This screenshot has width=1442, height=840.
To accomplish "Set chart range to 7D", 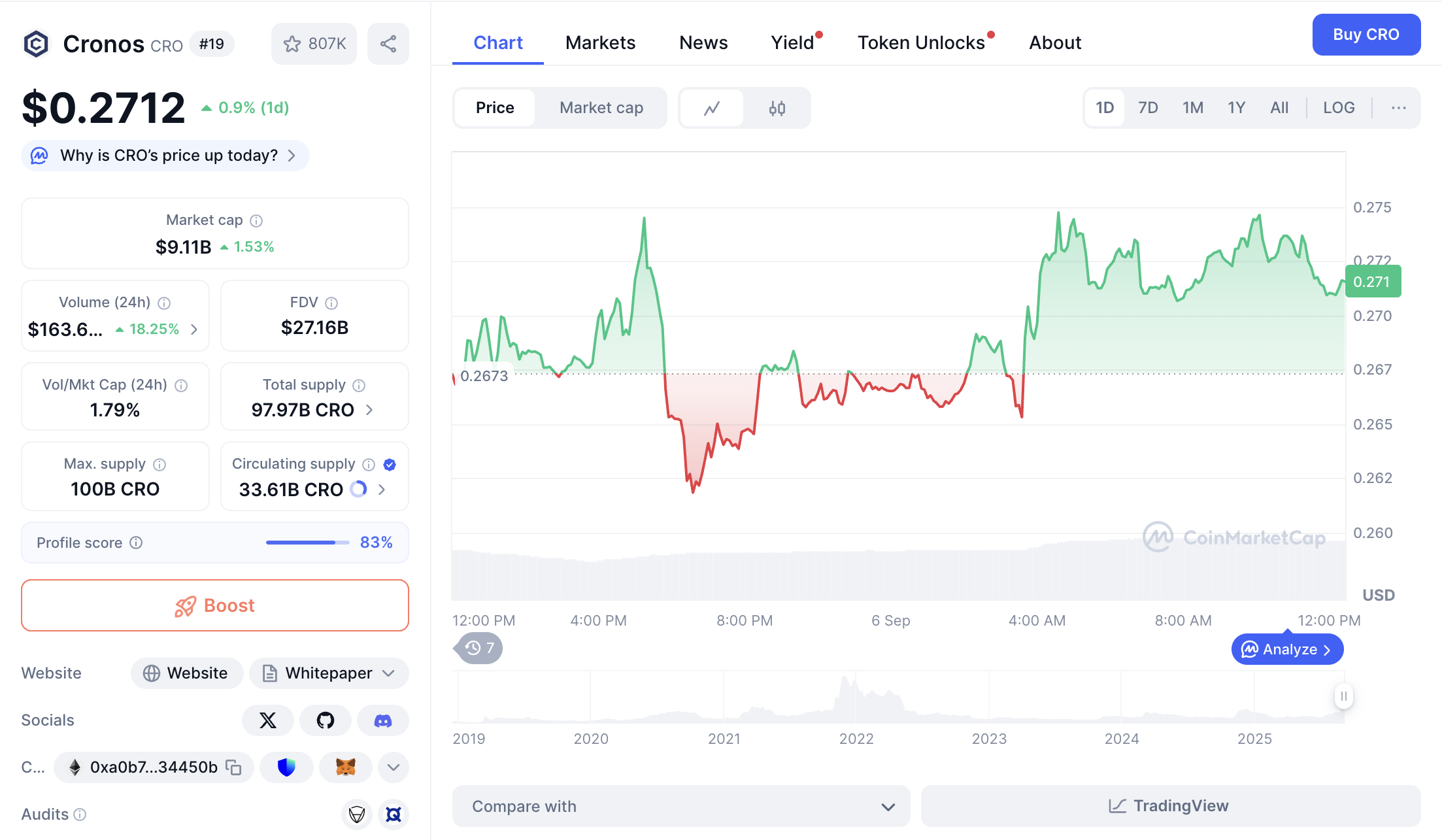I will click(1148, 108).
